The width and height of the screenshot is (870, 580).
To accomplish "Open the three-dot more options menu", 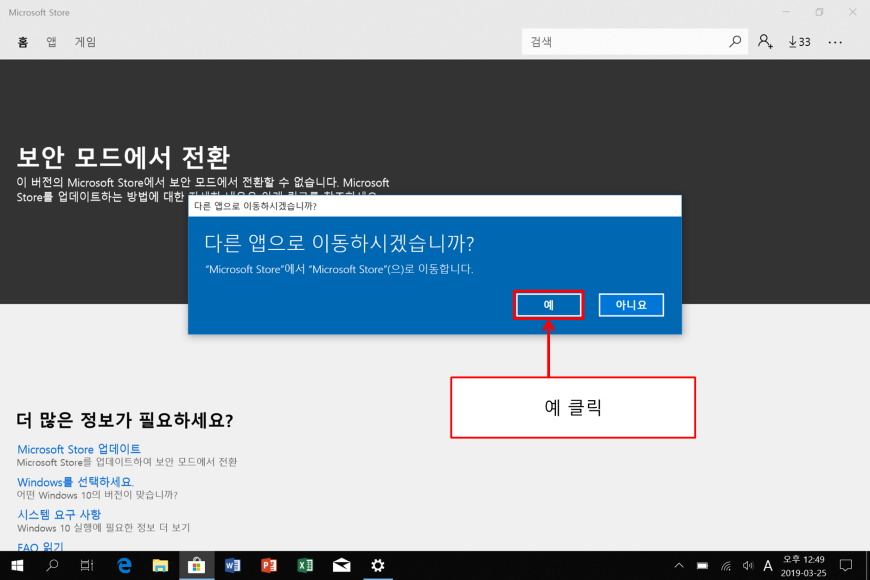I will pyautogui.click(x=835, y=42).
